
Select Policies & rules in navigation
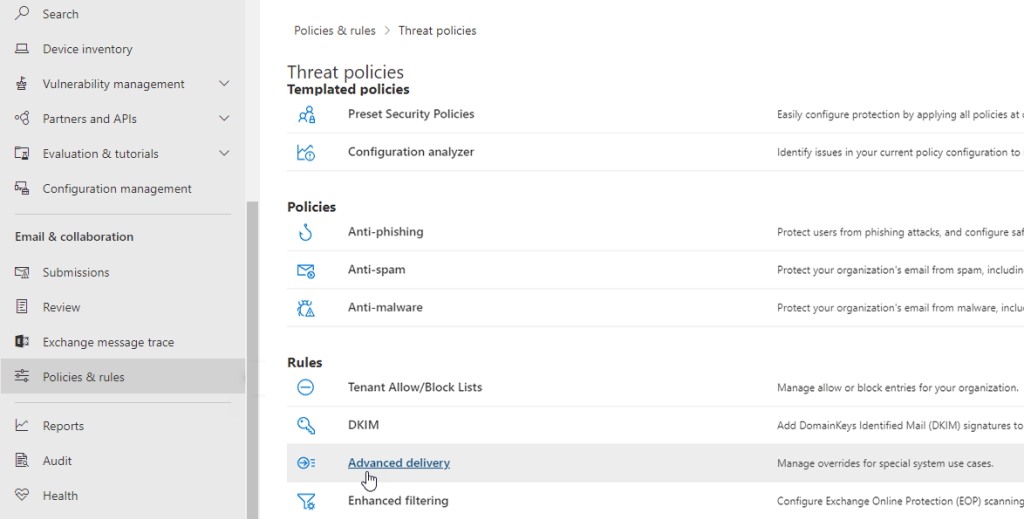83,377
